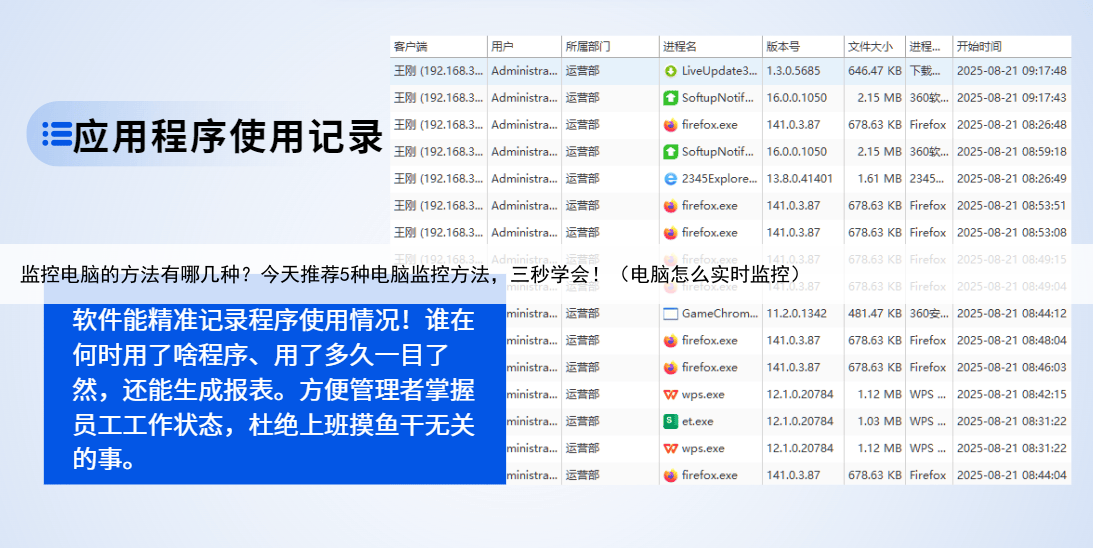1093x548 pixels.
Task: Open the 监控电脑的方法有哪几种 article title
Action: point(410,274)
